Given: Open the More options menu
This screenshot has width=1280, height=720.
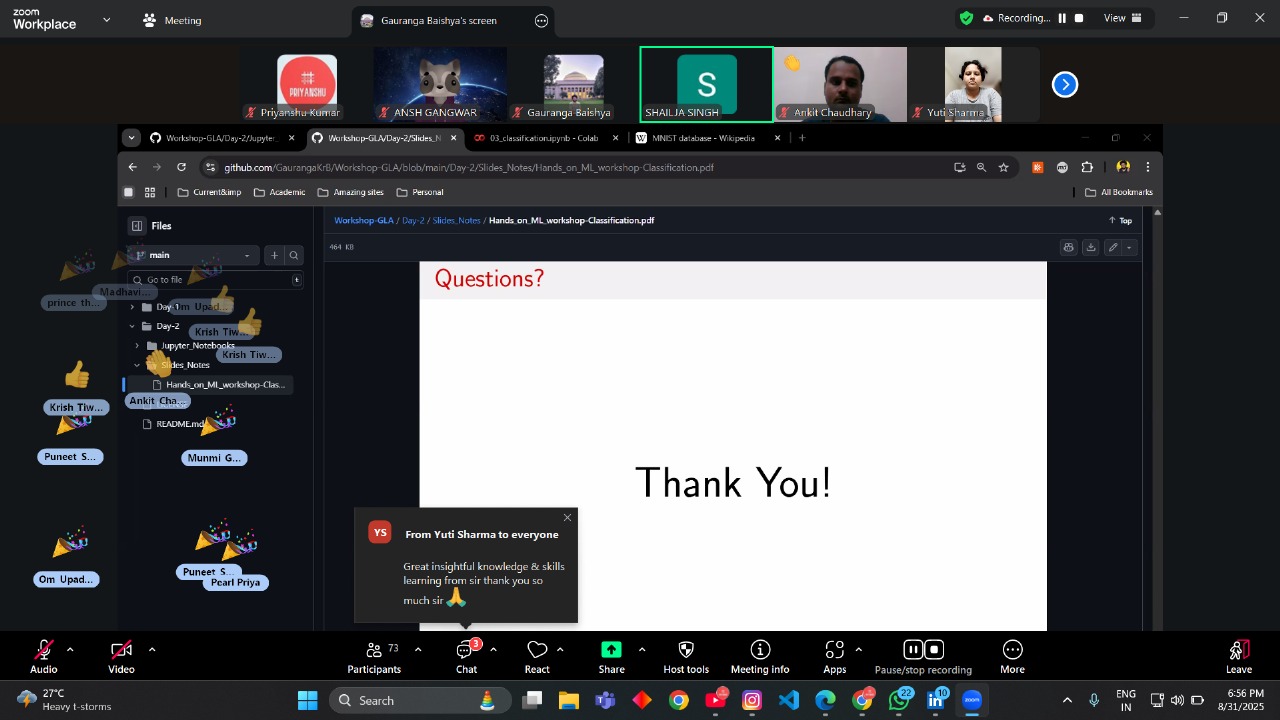Looking at the screenshot, I should click(x=1012, y=657).
